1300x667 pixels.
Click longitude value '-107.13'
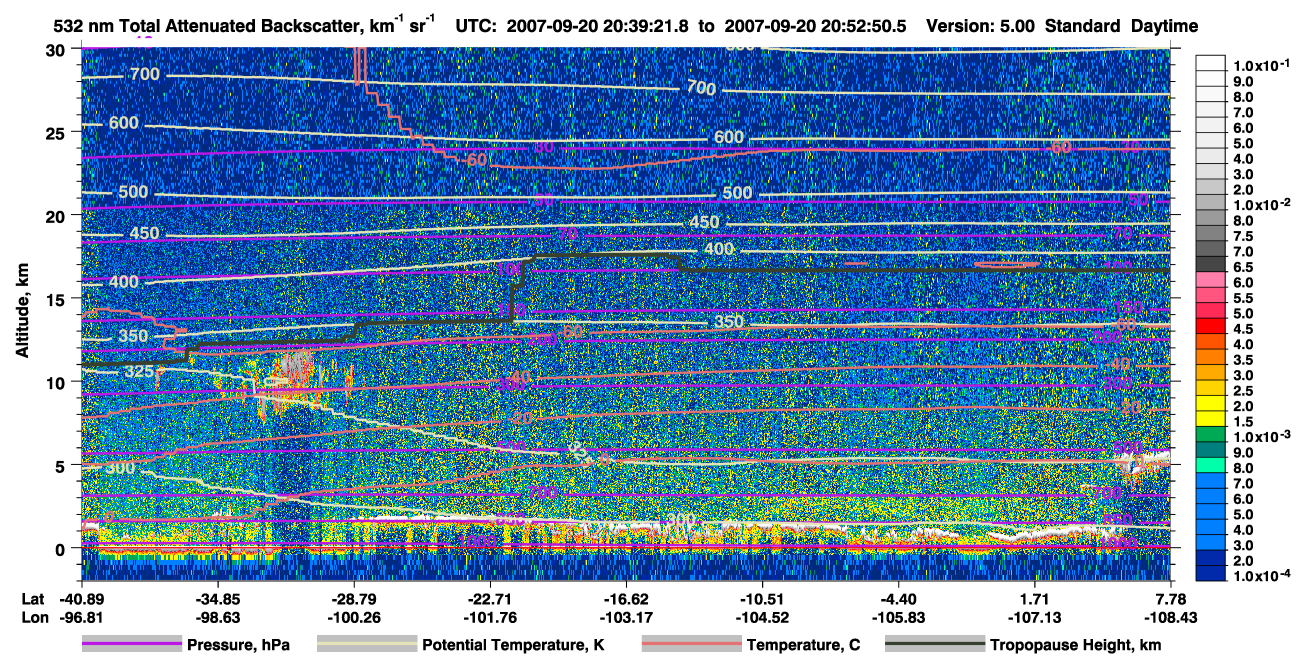point(1034,617)
